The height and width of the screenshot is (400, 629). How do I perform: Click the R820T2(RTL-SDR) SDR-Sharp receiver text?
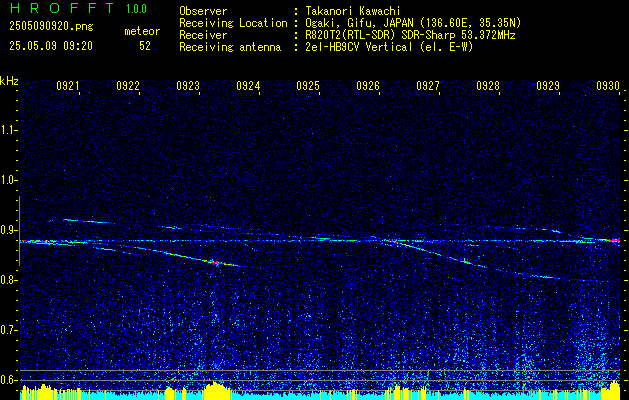coord(410,35)
